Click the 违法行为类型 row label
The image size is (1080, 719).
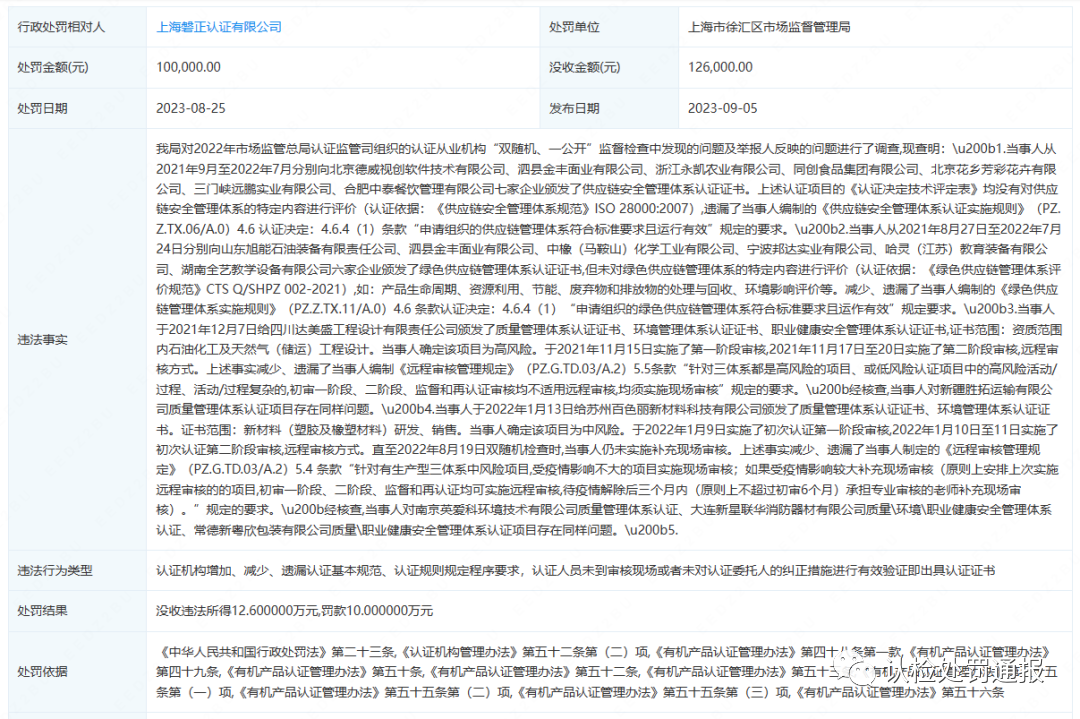[x=55, y=570]
